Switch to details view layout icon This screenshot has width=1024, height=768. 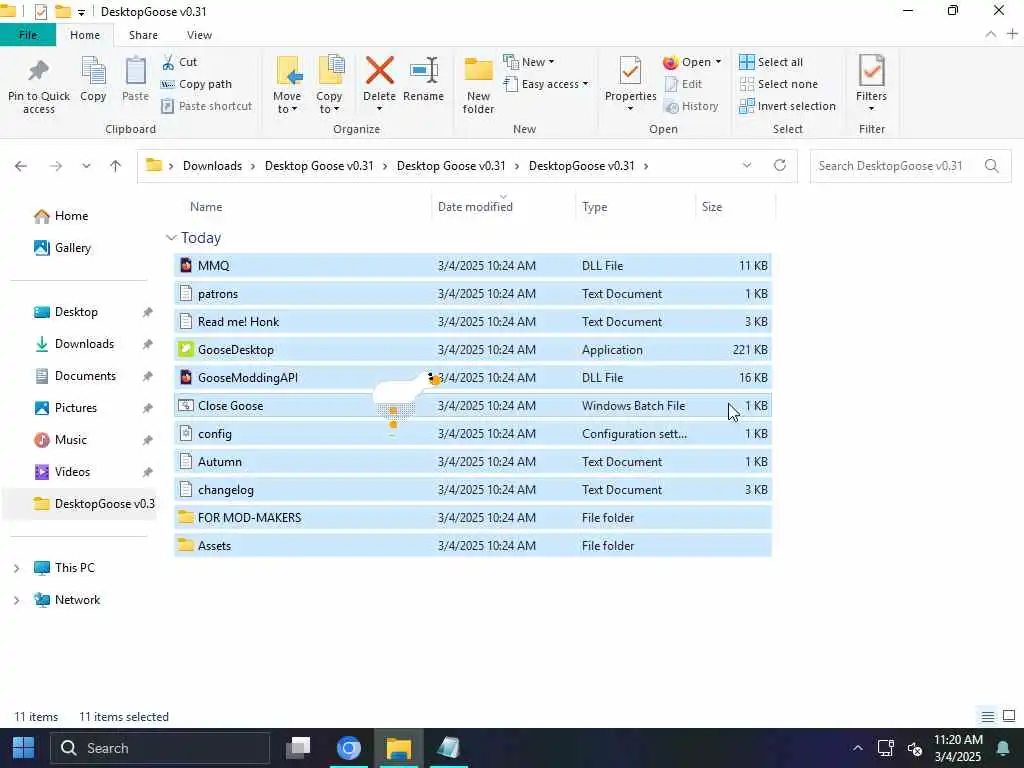[x=988, y=716]
